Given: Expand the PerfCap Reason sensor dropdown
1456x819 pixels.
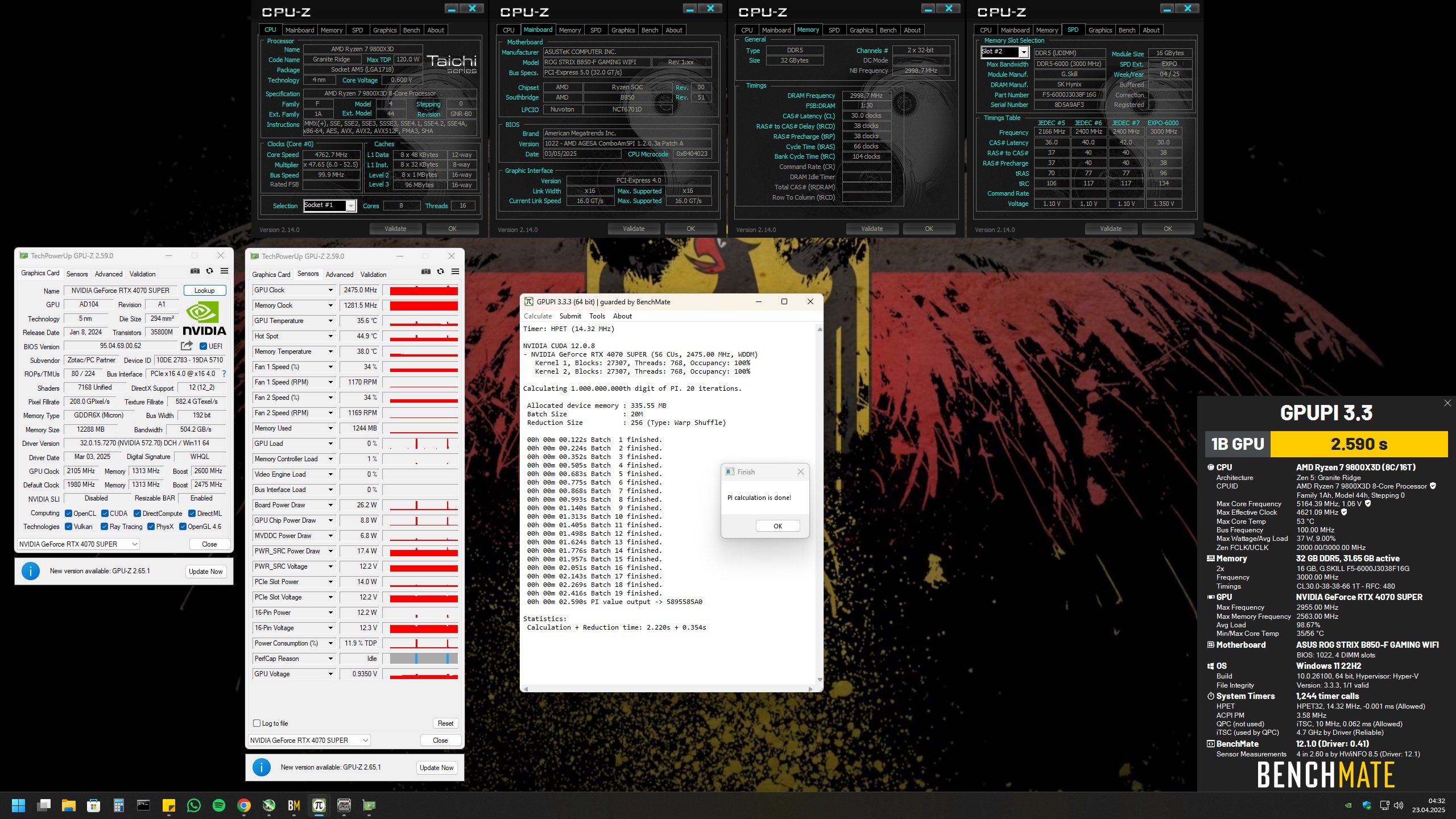Looking at the screenshot, I should click(x=330, y=659).
